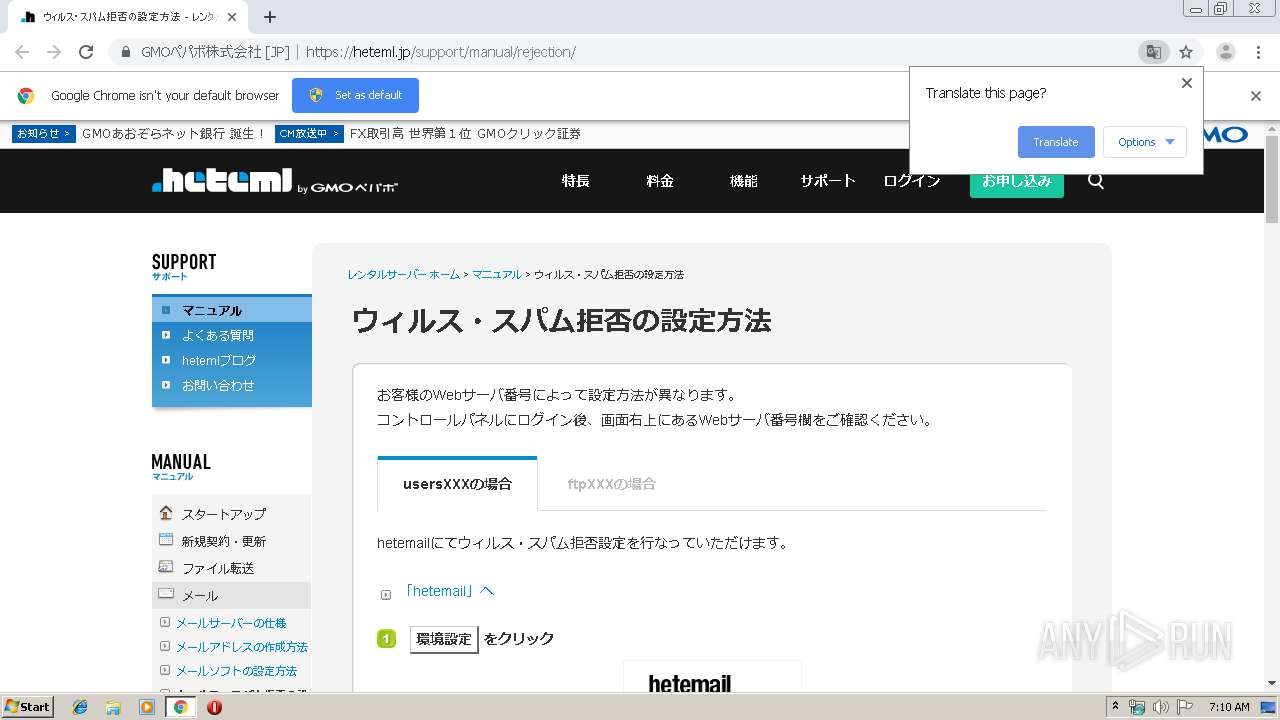Show hidden tray icons arrow

(1115, 707)
